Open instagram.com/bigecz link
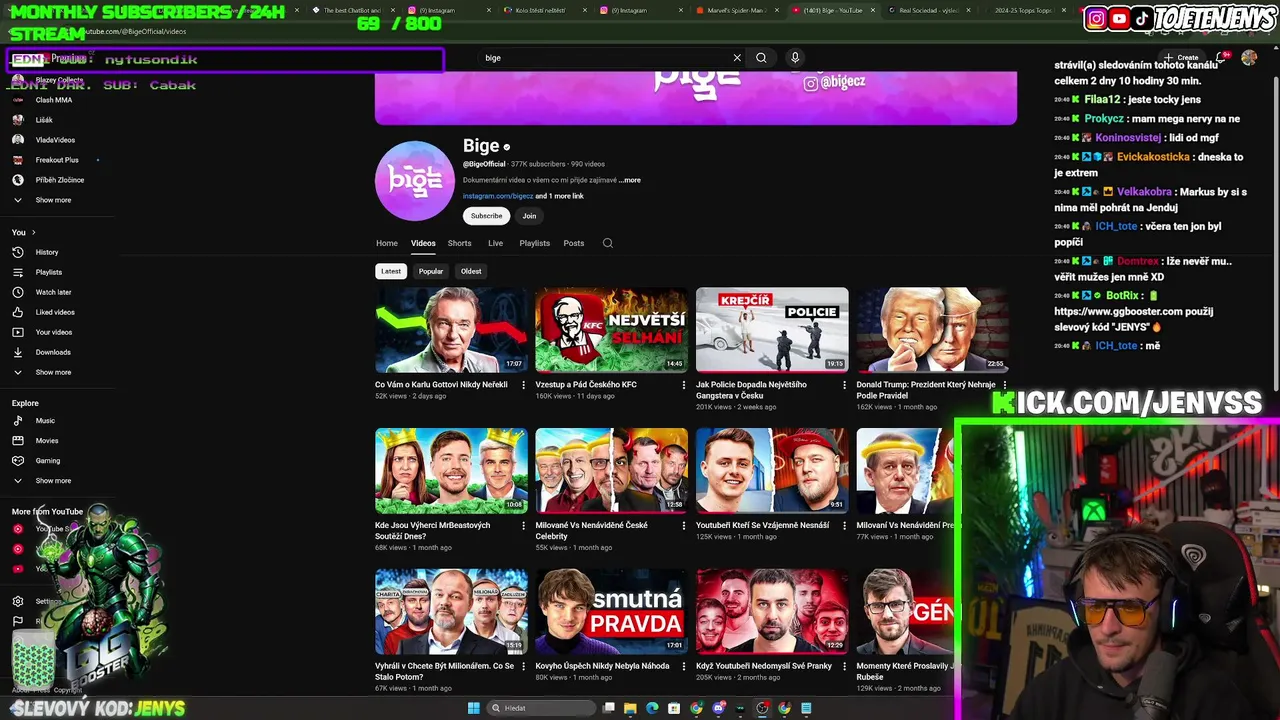Image resolution: width=1280 pixels, height=720 pixels. coord(498,196)
